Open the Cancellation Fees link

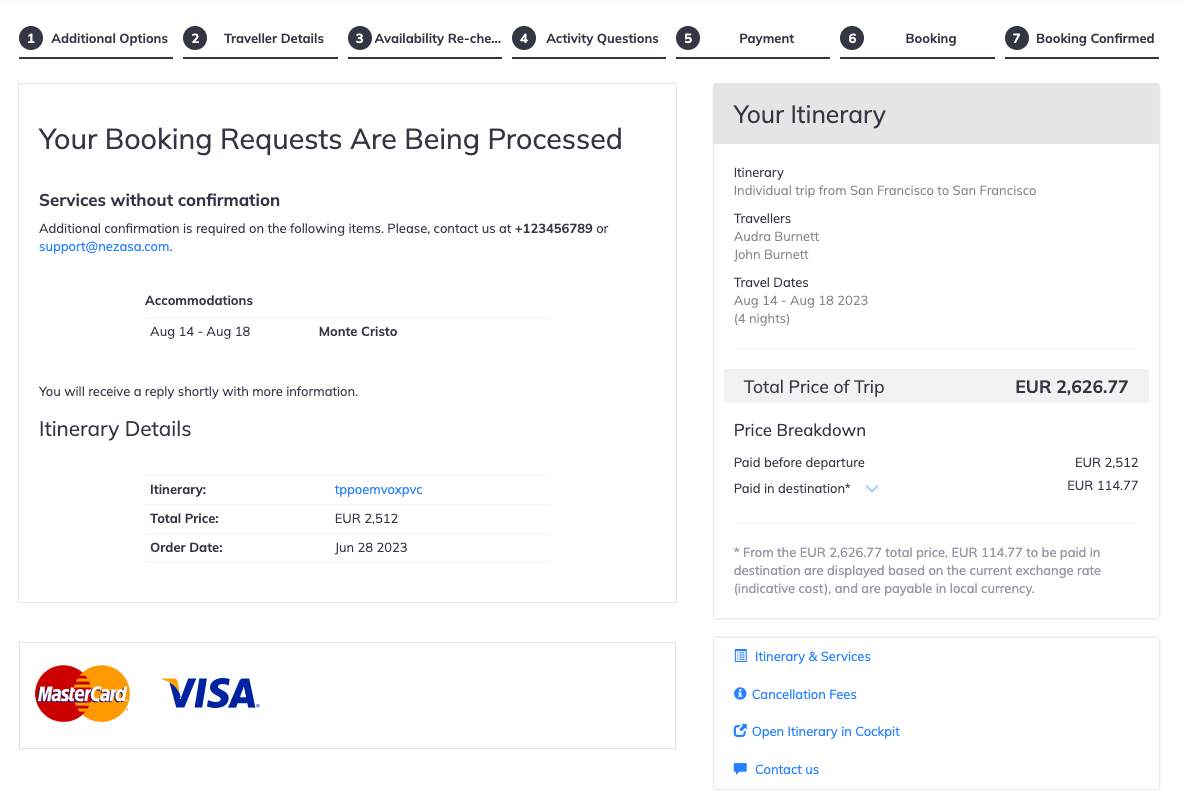(804, 694)
